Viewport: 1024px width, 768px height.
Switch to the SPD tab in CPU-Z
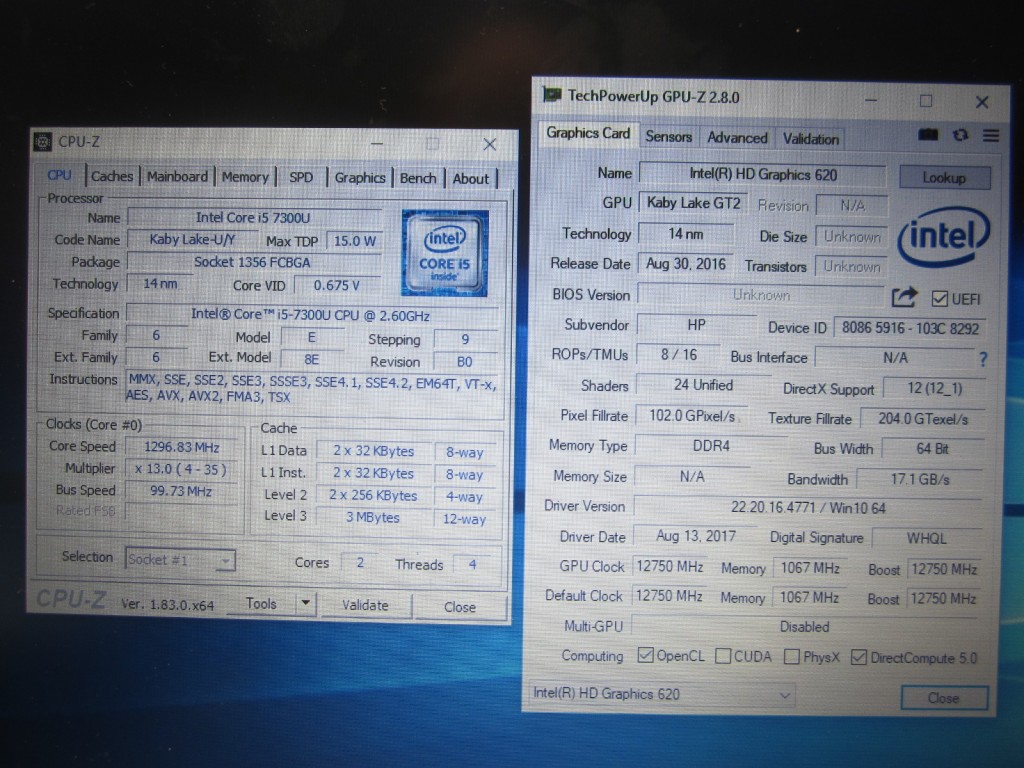tap(301, 178)
